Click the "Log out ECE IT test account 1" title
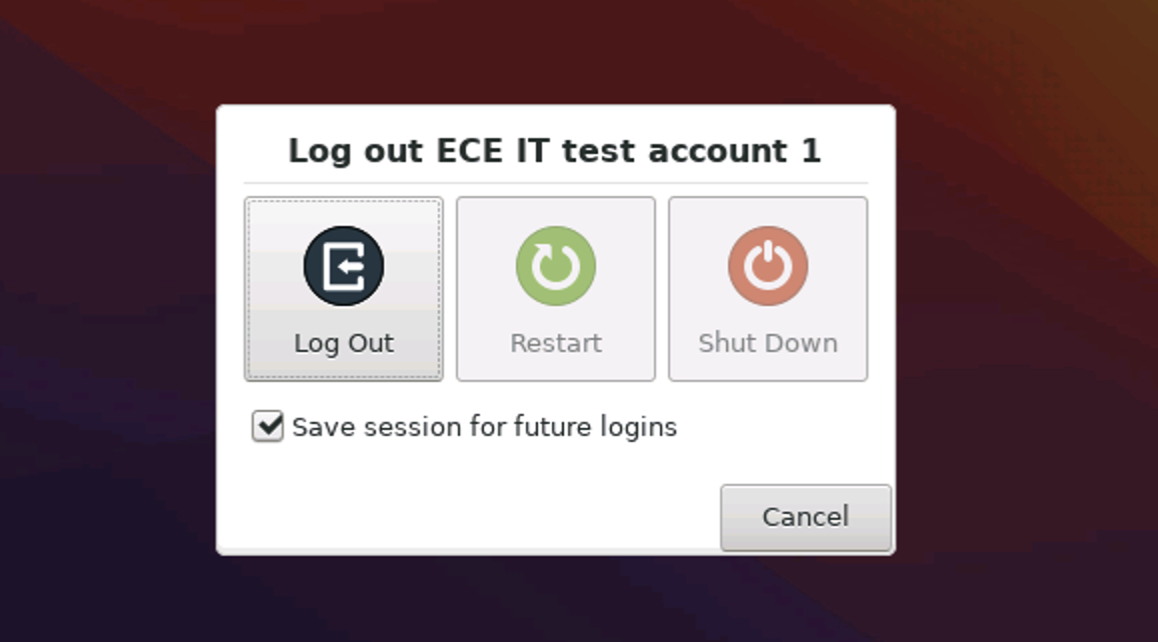 coord(555,151)
